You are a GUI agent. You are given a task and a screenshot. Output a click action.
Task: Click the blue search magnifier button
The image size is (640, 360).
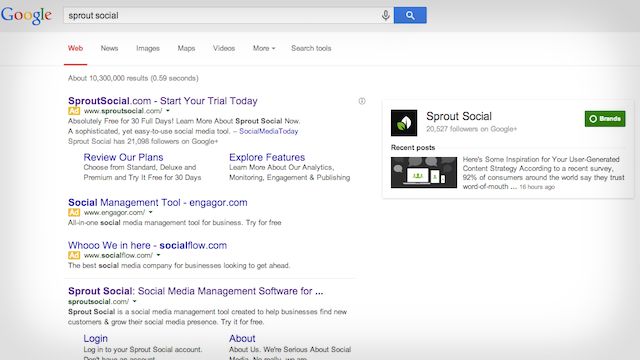click(x=410, y=15)
